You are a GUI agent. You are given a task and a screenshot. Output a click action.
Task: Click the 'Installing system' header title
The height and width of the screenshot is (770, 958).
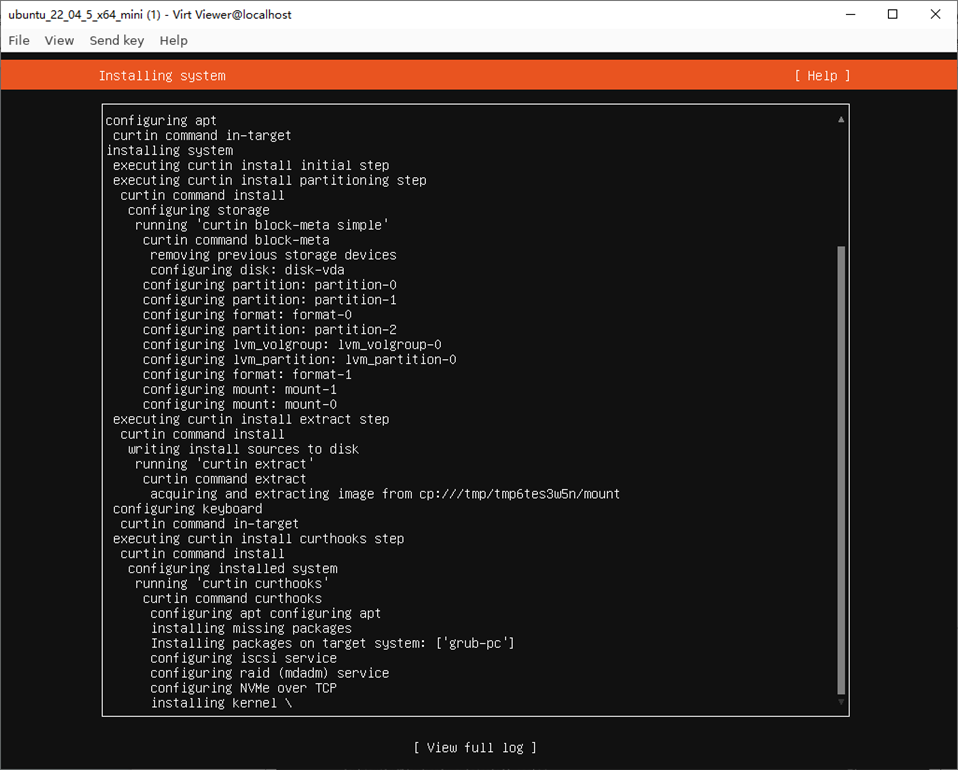(x=162, y=76)
